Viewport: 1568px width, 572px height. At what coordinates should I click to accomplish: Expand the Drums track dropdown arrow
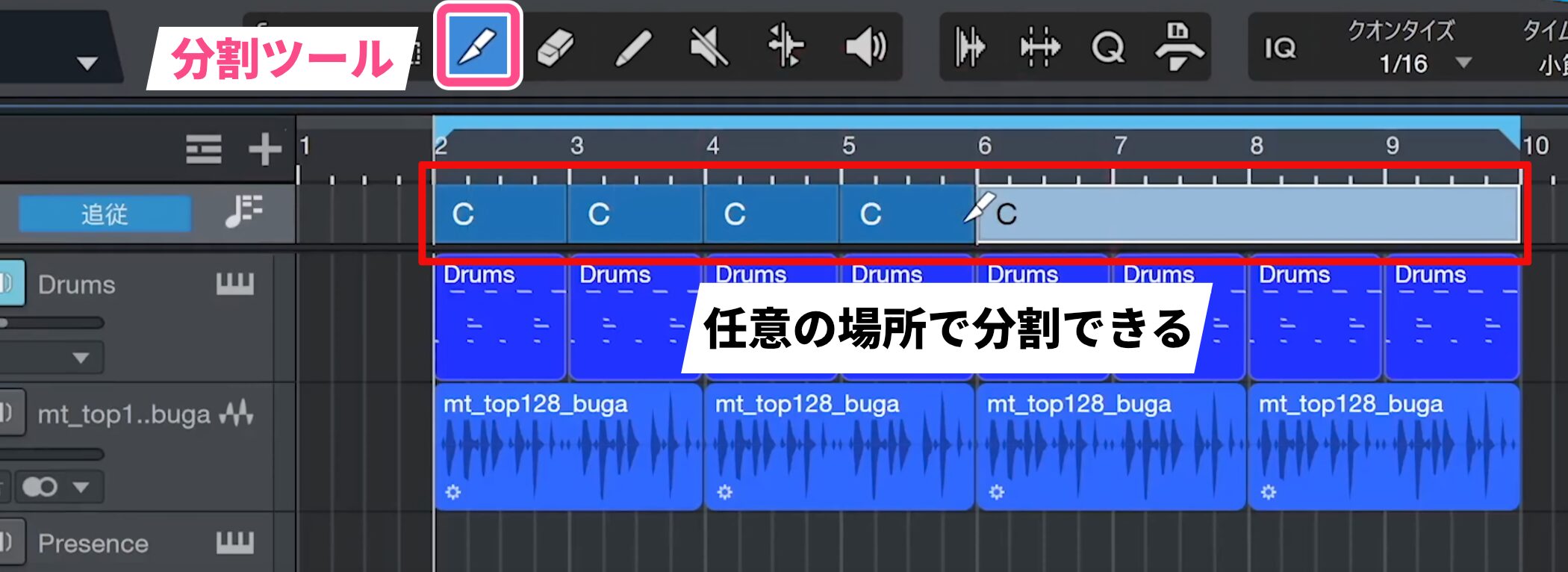[x=81, y=358]
